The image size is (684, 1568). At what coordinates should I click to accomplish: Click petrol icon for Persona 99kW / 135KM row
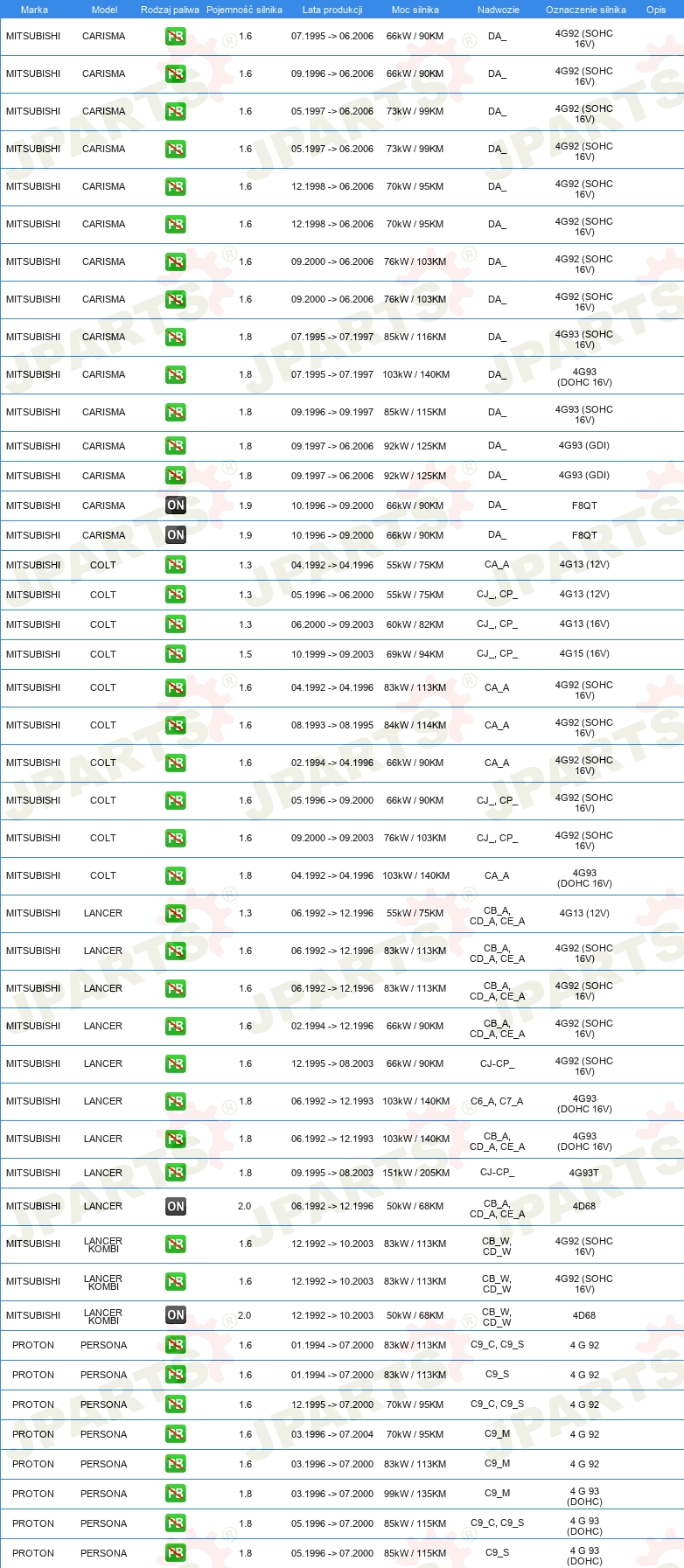[176, 1494]
